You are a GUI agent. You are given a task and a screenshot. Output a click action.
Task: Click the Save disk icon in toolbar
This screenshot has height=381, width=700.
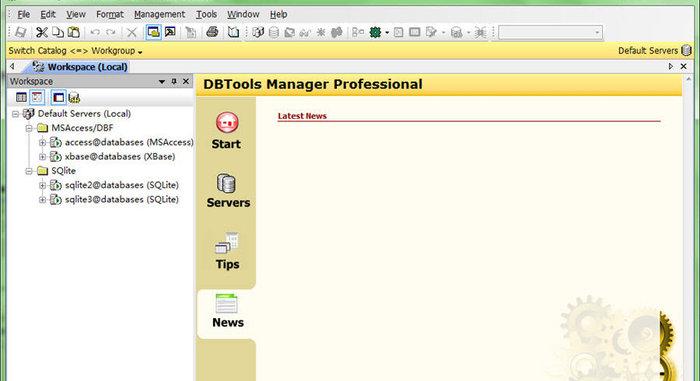click(21, 32)
